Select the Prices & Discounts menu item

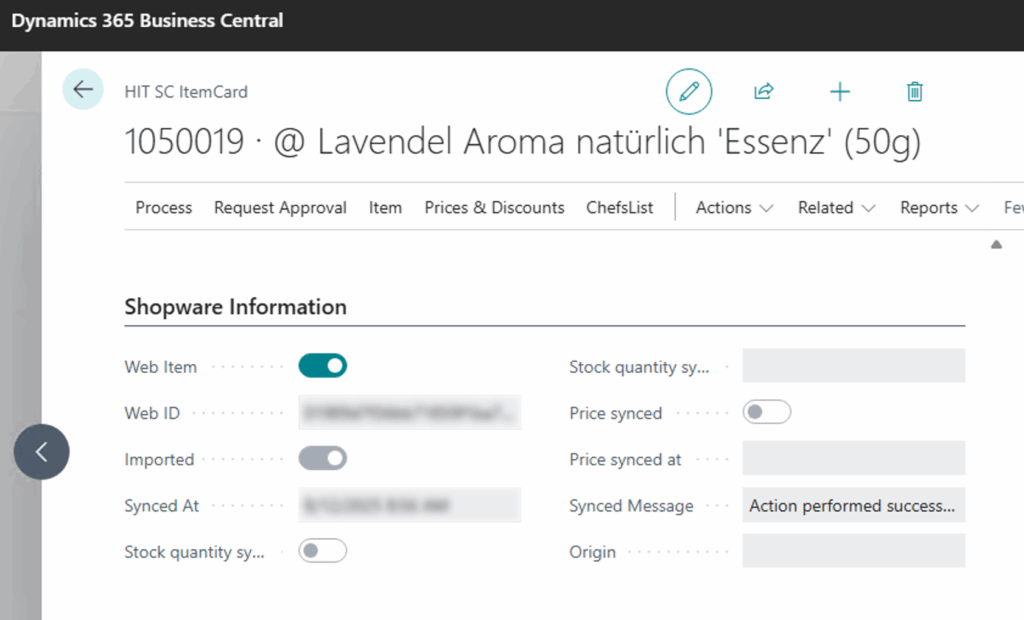(x=494, y=208)
